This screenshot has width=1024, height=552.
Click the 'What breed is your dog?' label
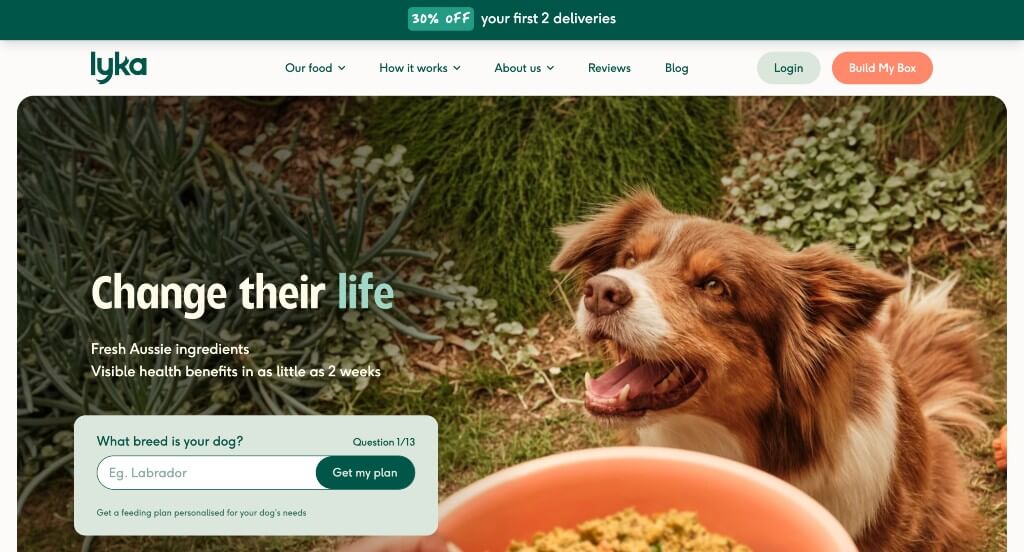[170, 442]
